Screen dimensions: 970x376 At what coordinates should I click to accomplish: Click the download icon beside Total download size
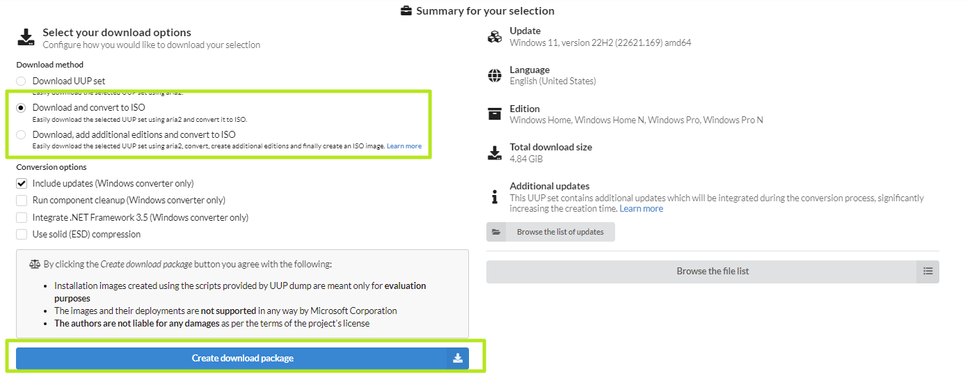pos(494,153)
